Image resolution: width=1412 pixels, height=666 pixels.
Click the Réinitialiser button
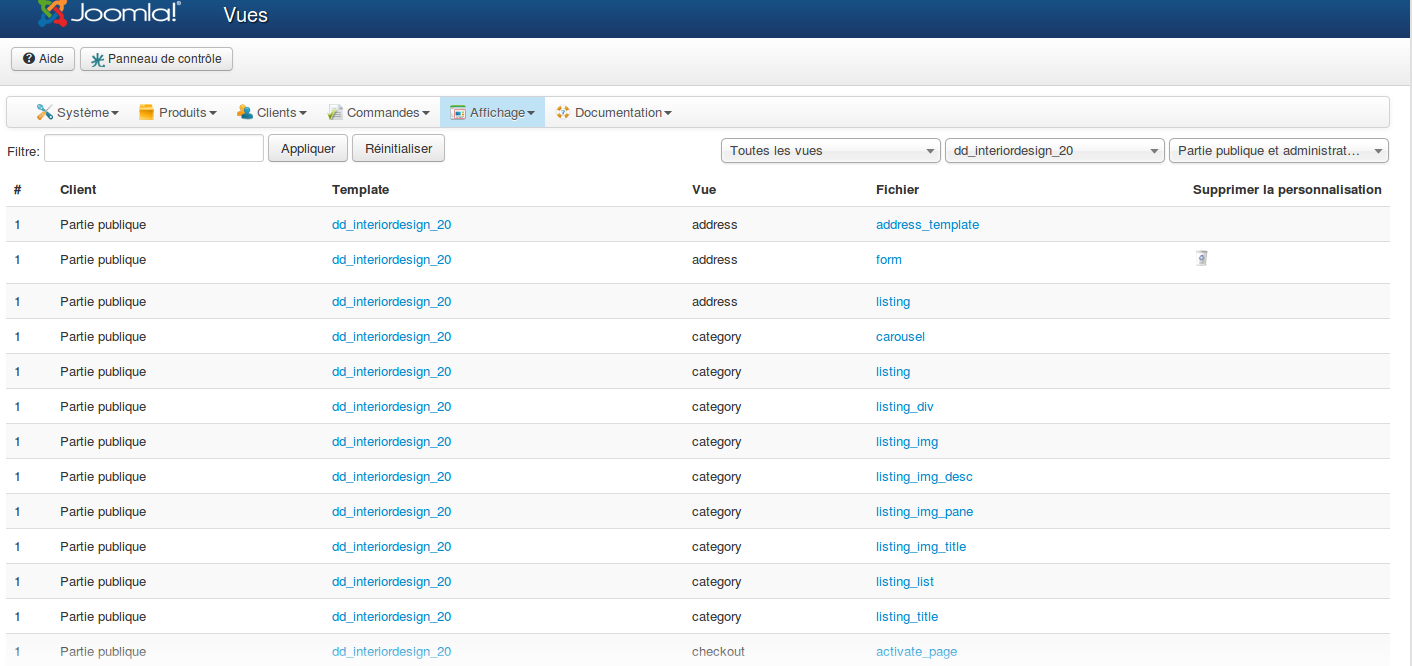(x=398, y=148)
